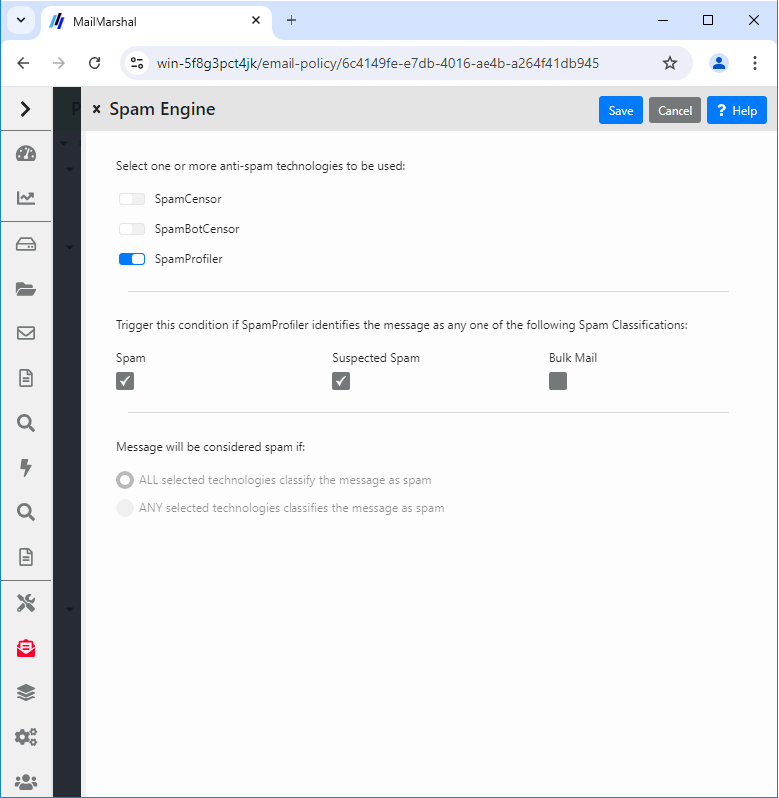This screenshot has height=798, width=779.
Task: Click the SpamCensor label text
Action: [x=188, y=199]
